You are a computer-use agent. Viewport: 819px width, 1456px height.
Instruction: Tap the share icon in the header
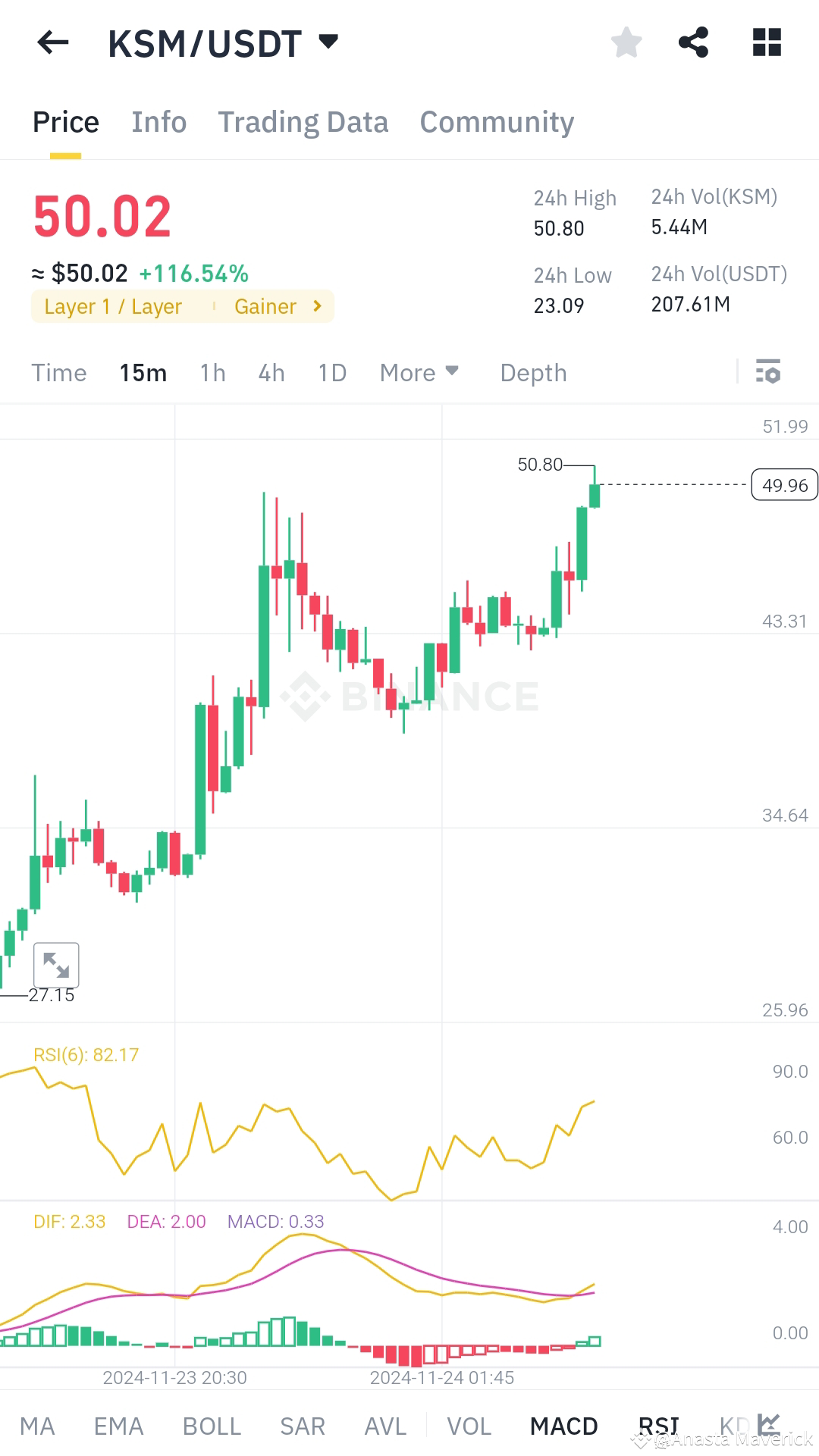click(695, 42)
